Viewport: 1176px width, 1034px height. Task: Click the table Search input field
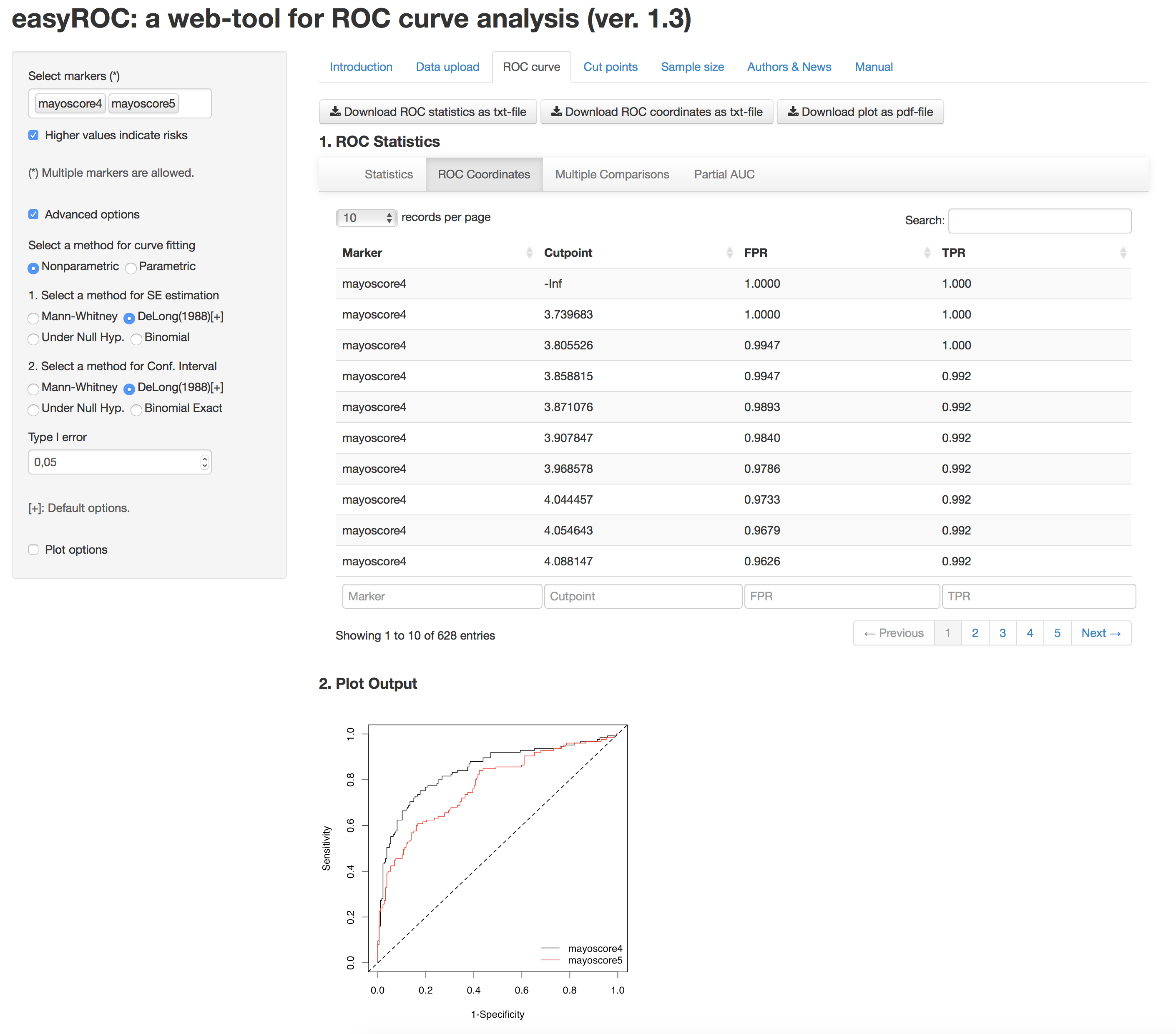coord(1039,221)
